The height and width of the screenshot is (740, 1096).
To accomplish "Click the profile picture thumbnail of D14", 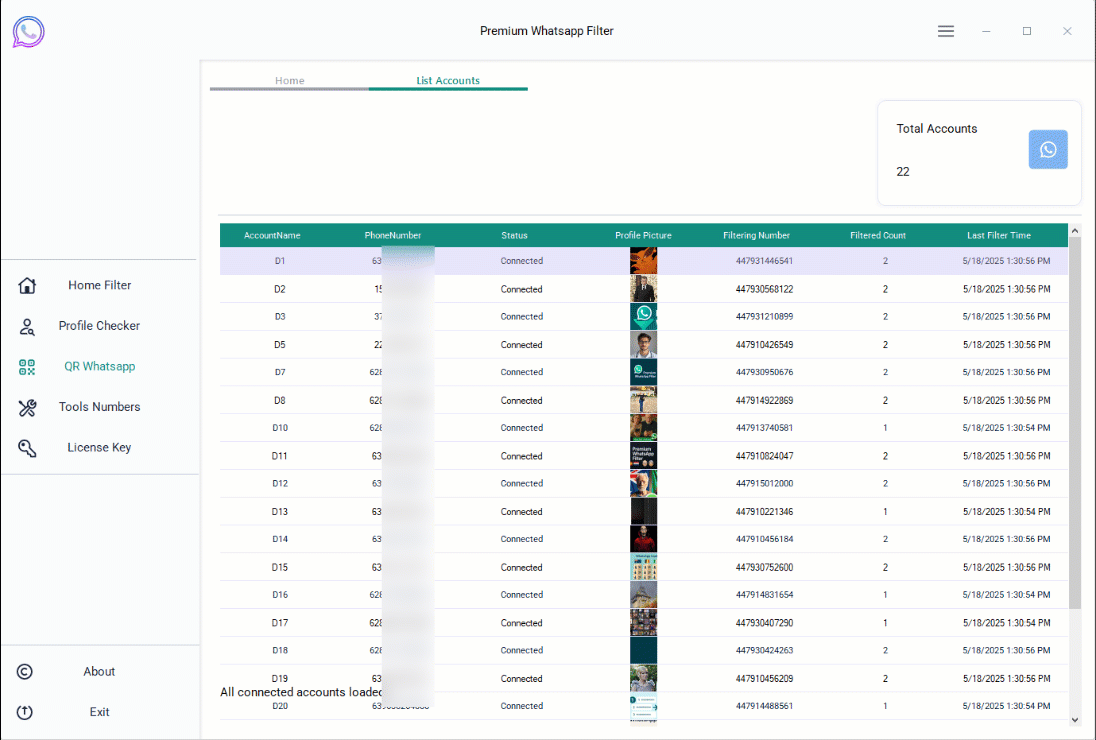I will [643, 539].
